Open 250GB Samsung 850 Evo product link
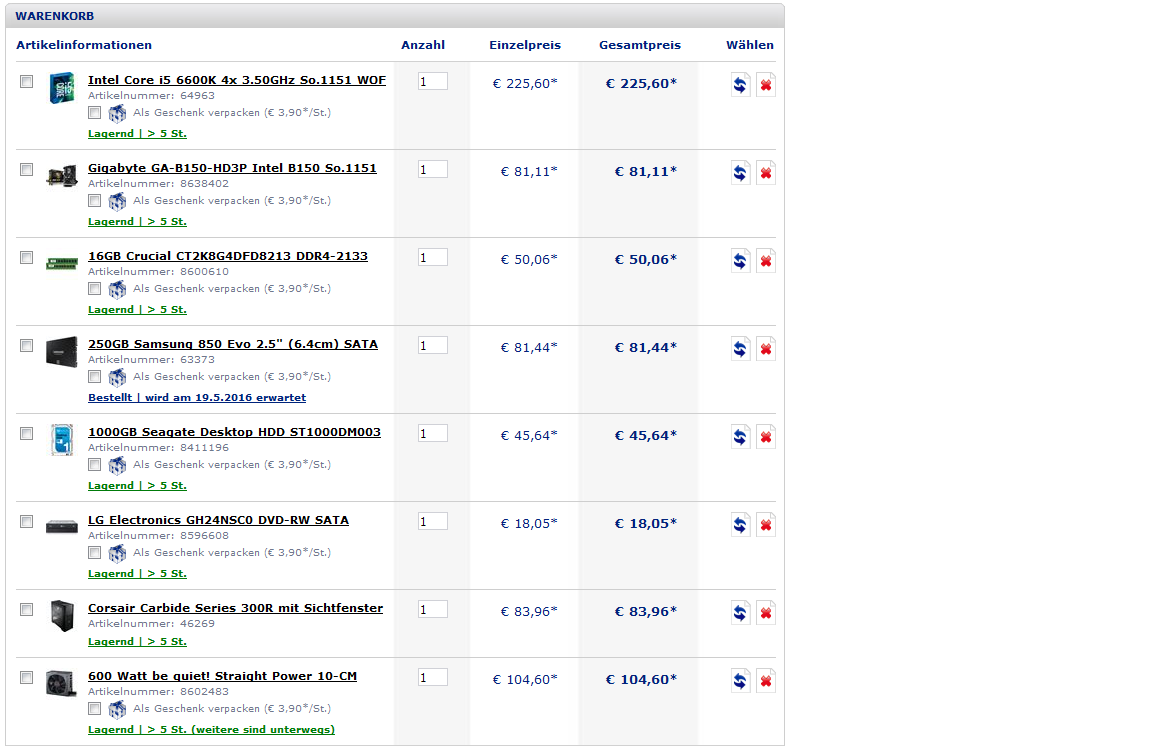Image resolution: width=1152 pixels, height=746 pixels. point(233,344)
